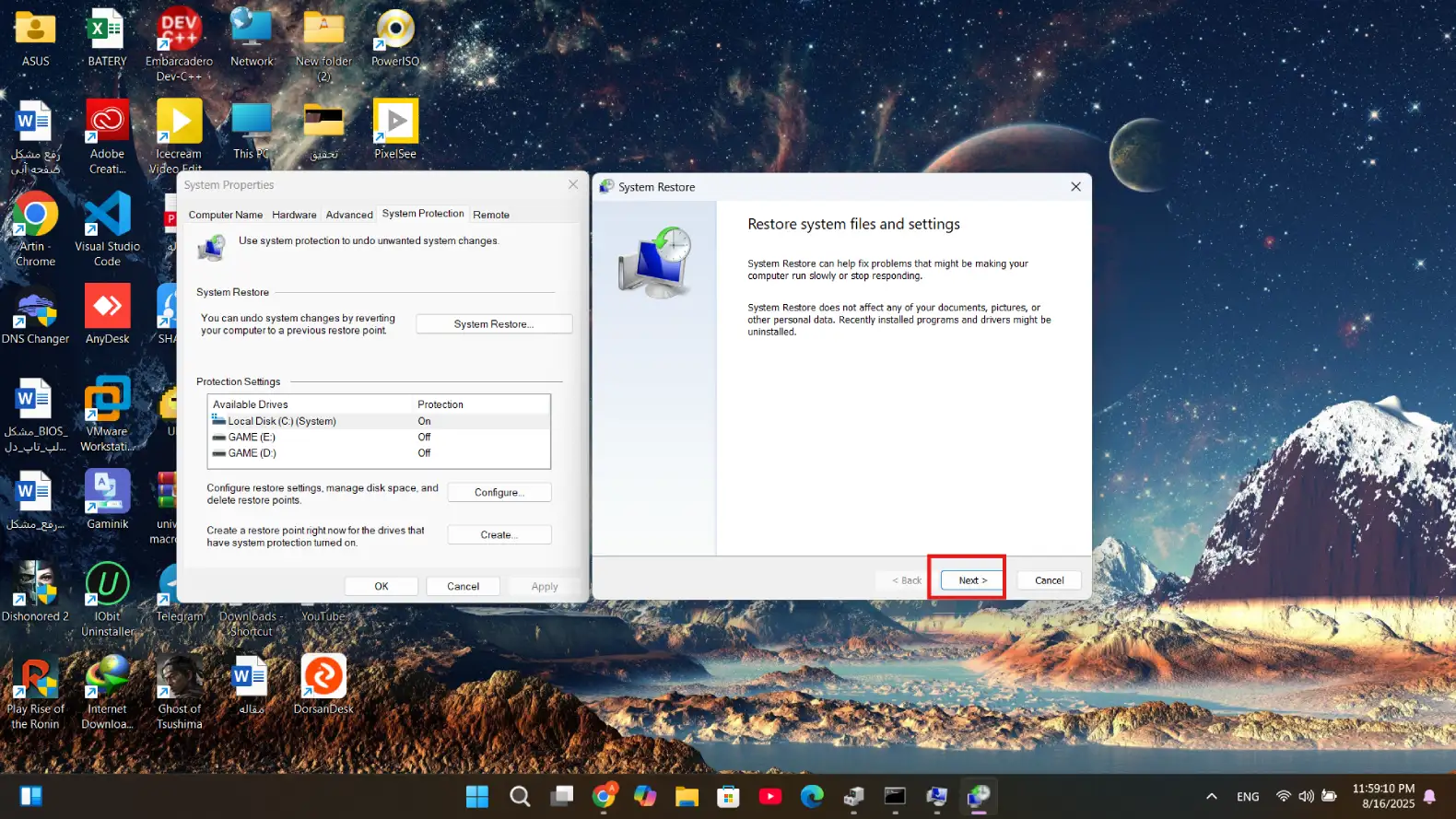The image size is (1456, 819).
Task: Open the Hardware tab
Action: pyautogui.click(x=294, y=215)
